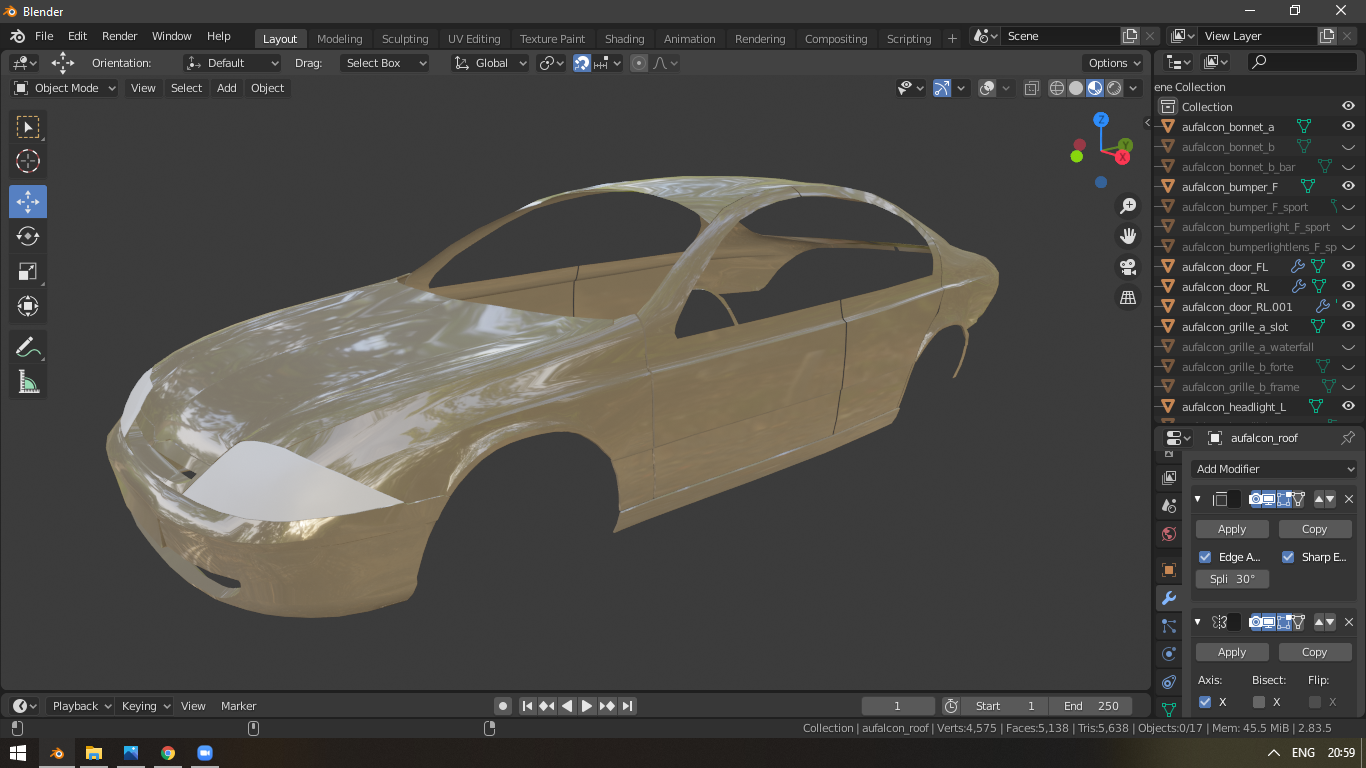The width and height of the screenshot is (1366, 768).
Task: Expand the Global orientation dropdown
Action: click(490, 63)
